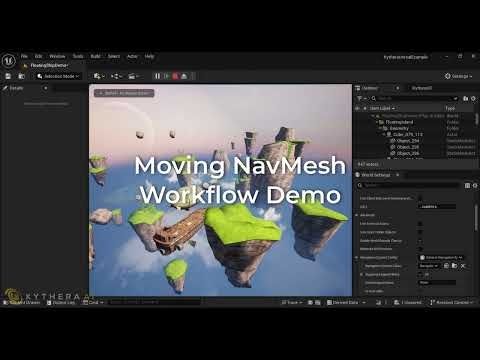Toggle the fourth checkbox below Advanced
Image resolution: width=480 pixels, height=360 pixels.
coord(420,249)
